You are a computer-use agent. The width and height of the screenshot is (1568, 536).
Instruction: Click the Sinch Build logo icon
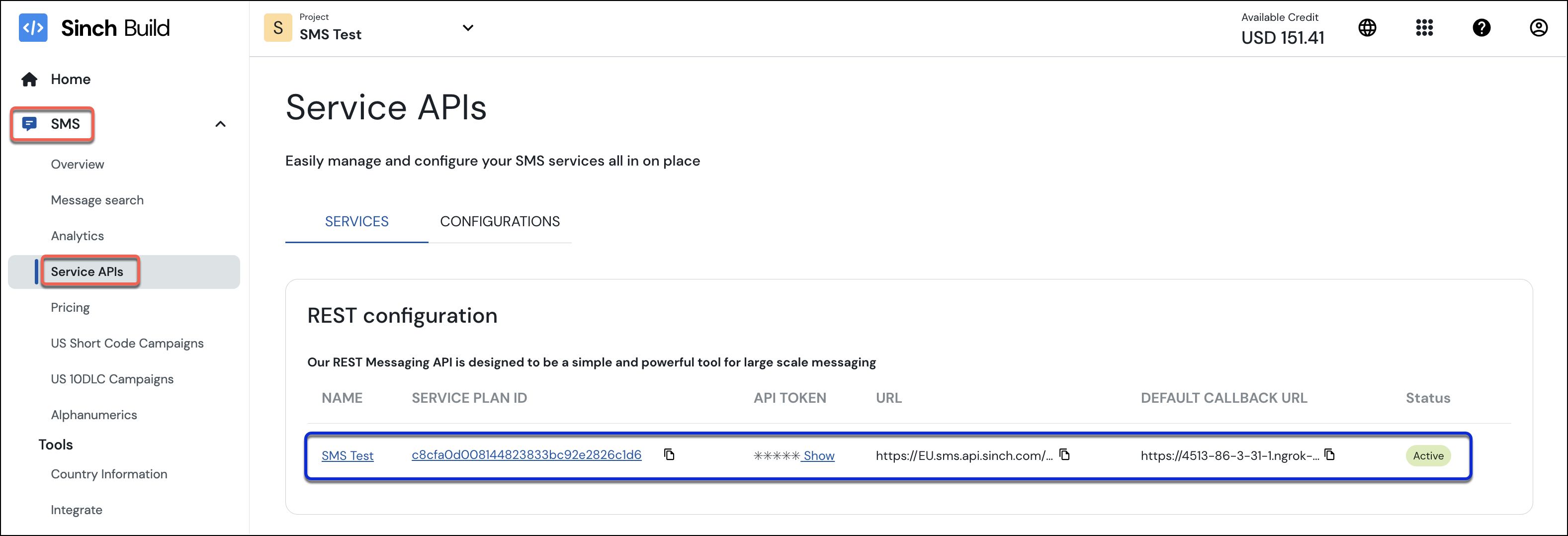coord(33,27)
